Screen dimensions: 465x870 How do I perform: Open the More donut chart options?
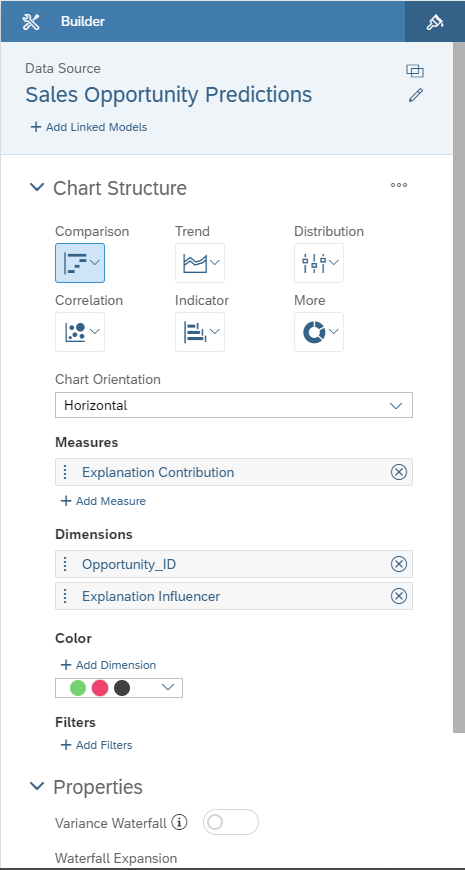click(x=319, y=332)
